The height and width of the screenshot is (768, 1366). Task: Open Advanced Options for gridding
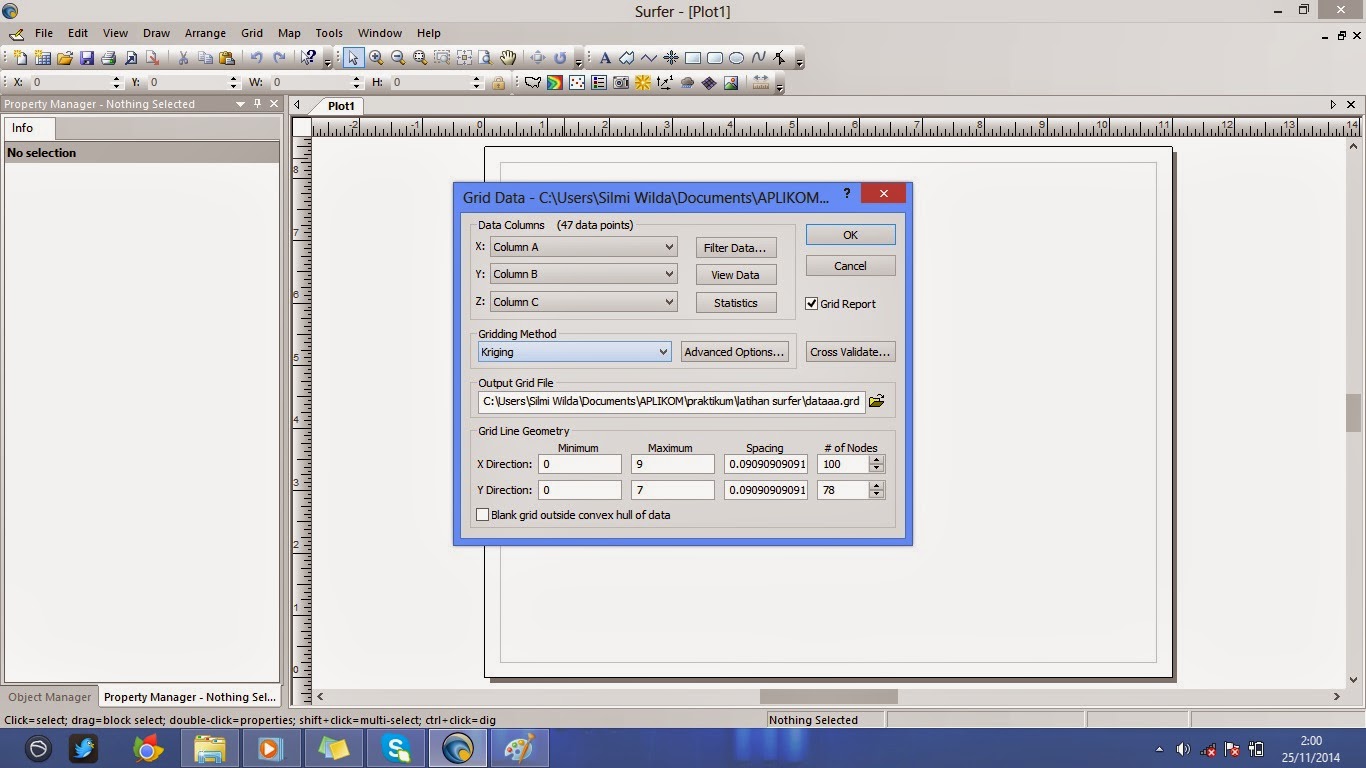pos(734,352)
